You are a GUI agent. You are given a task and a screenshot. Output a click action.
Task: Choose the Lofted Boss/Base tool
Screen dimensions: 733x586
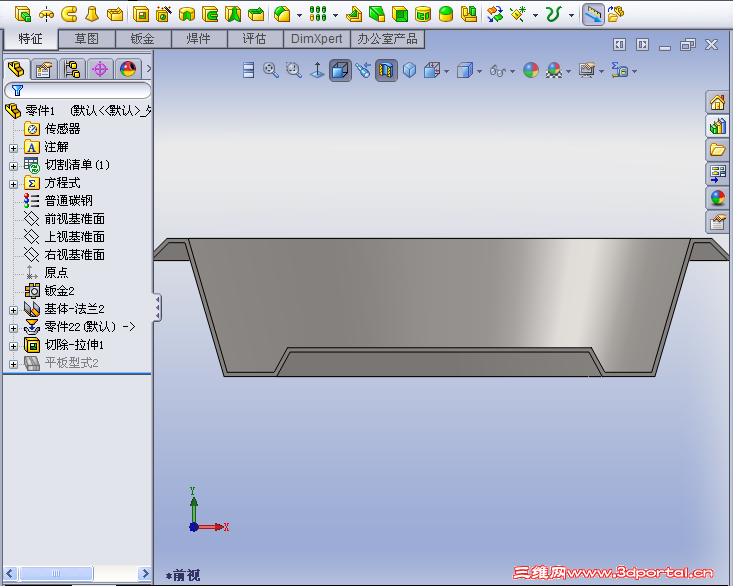pos(92,14)
